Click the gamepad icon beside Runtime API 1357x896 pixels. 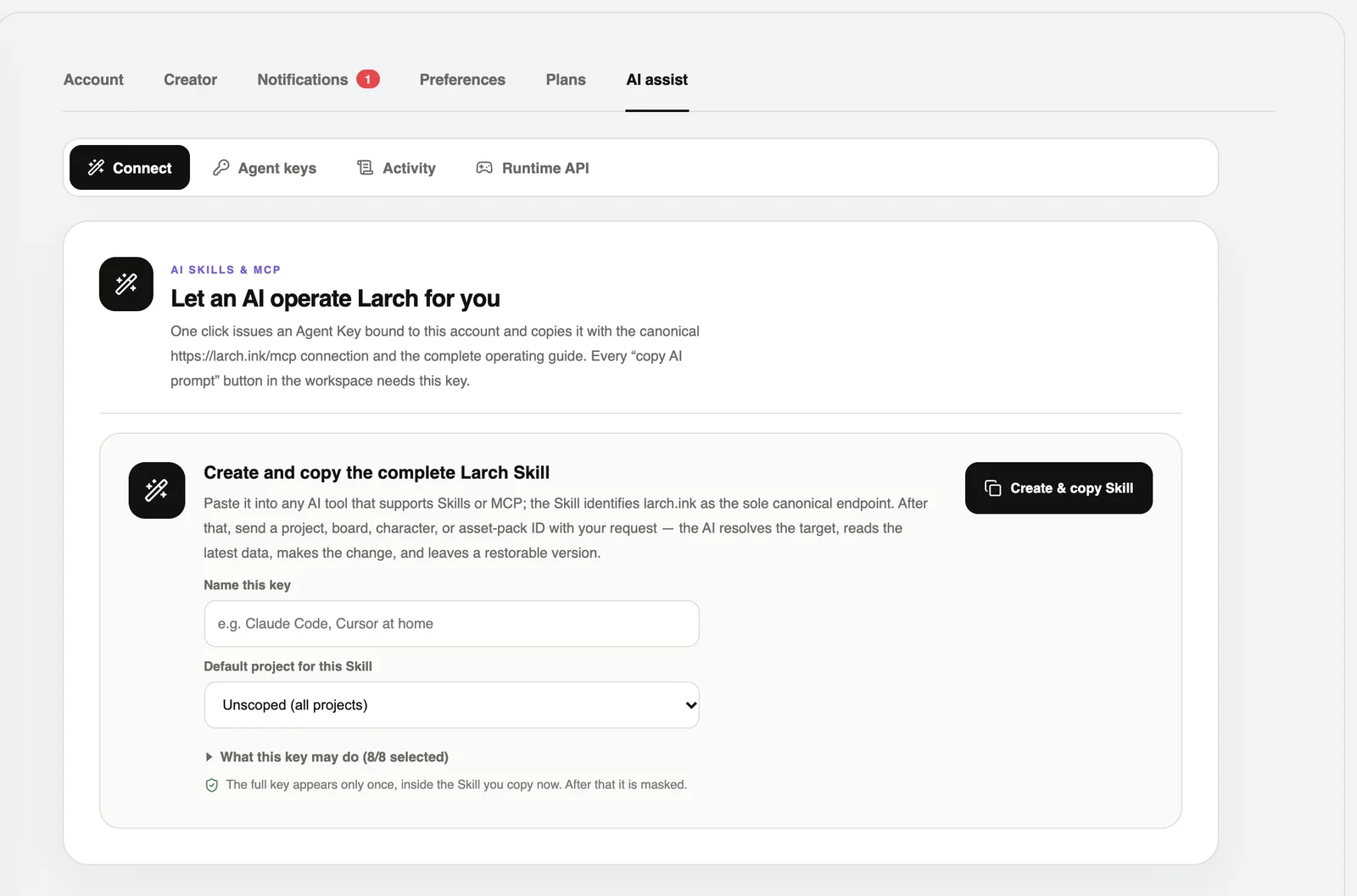pyautogui.click(x=484, y=167)
